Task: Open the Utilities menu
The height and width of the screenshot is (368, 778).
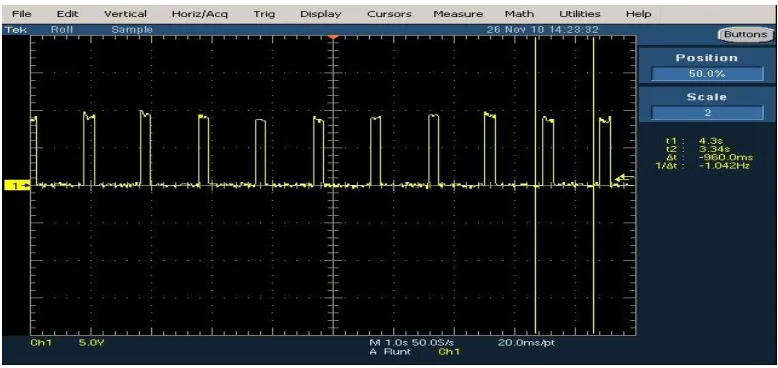Action: click(580, 14)
